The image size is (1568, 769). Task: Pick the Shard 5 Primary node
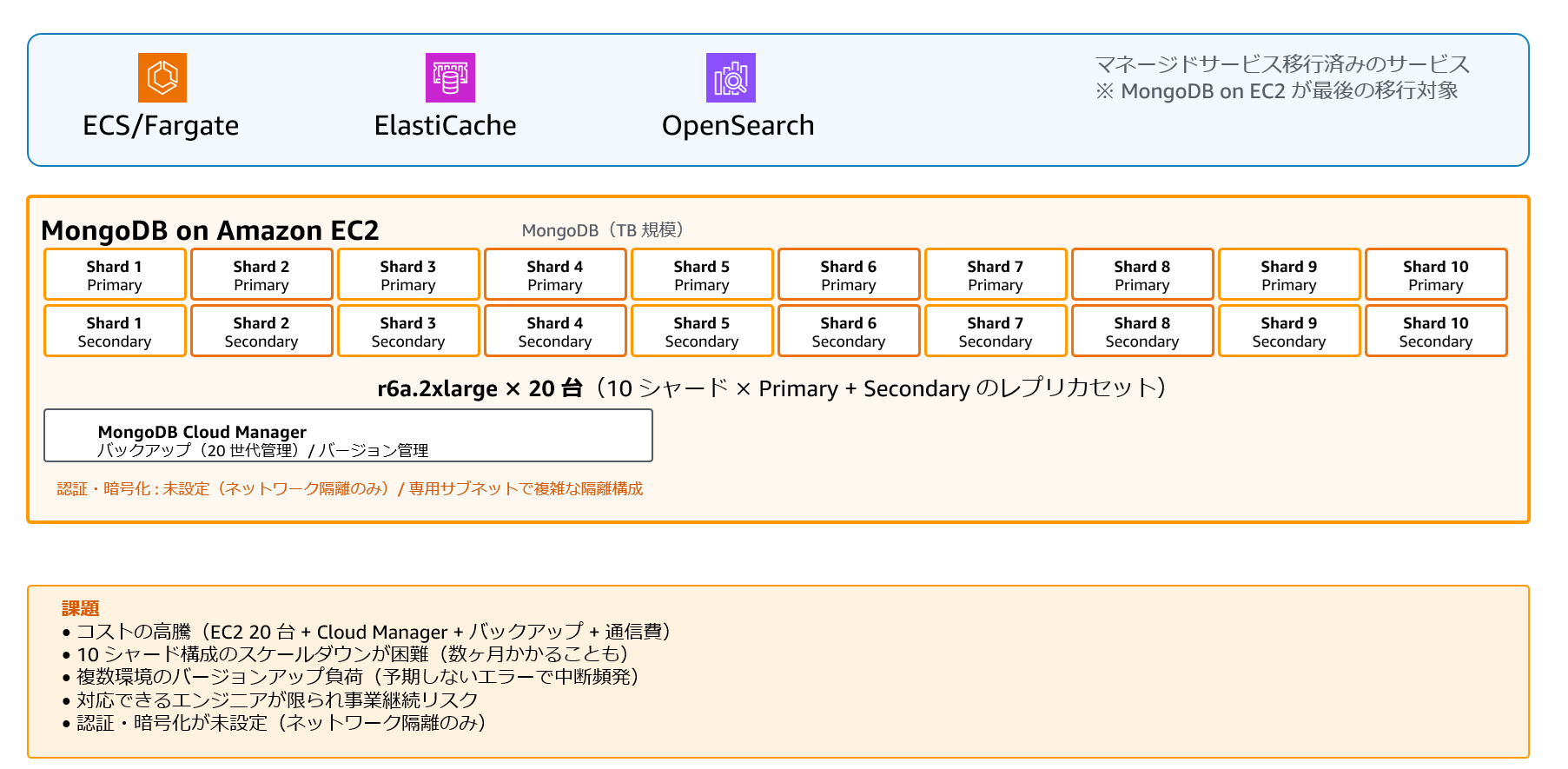coord(702,275)
